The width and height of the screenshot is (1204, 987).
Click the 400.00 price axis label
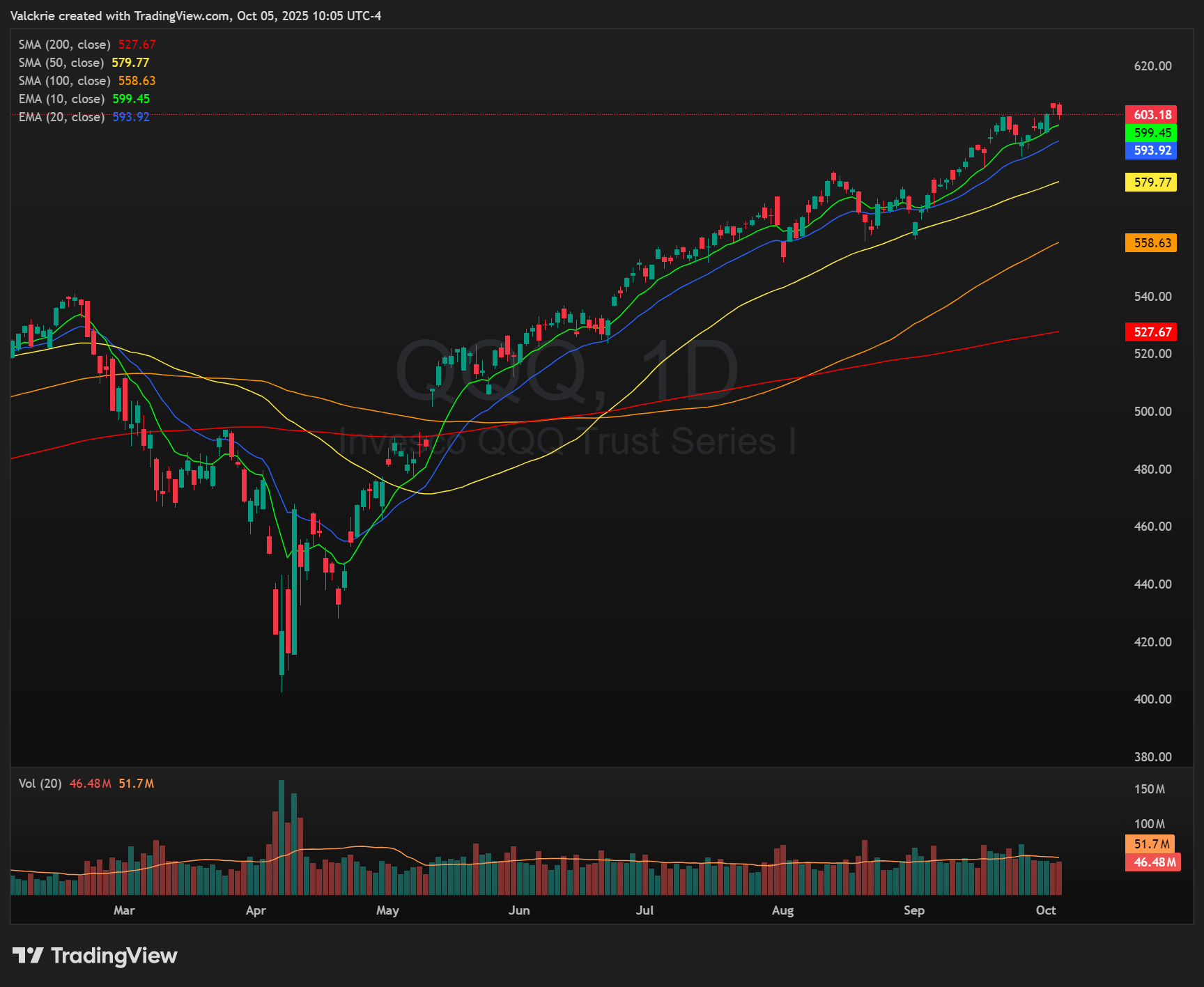click(1153, 699)
